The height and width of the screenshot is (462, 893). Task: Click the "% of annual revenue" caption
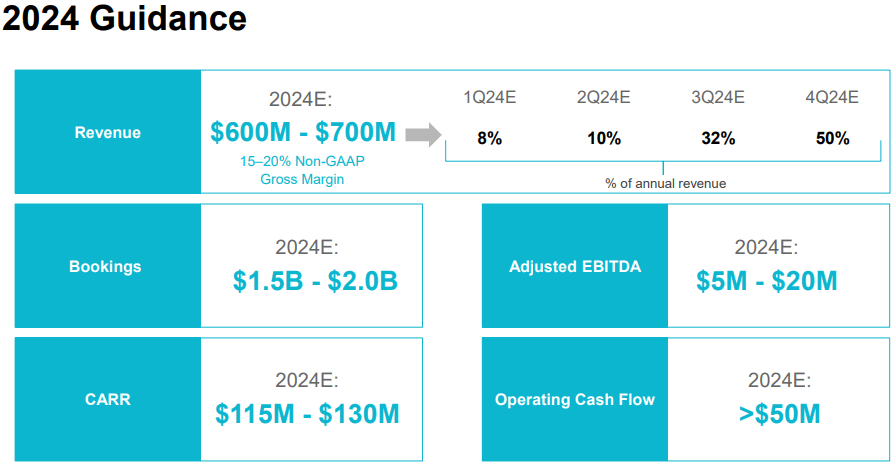point(665,183)
